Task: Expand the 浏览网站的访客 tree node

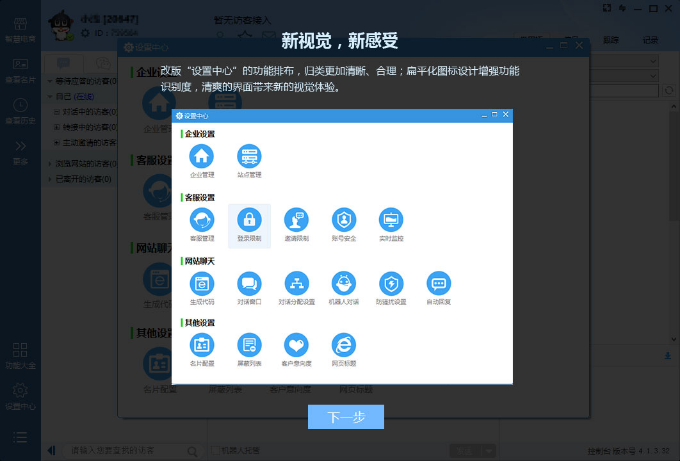Action: click(x=52, y=162)
